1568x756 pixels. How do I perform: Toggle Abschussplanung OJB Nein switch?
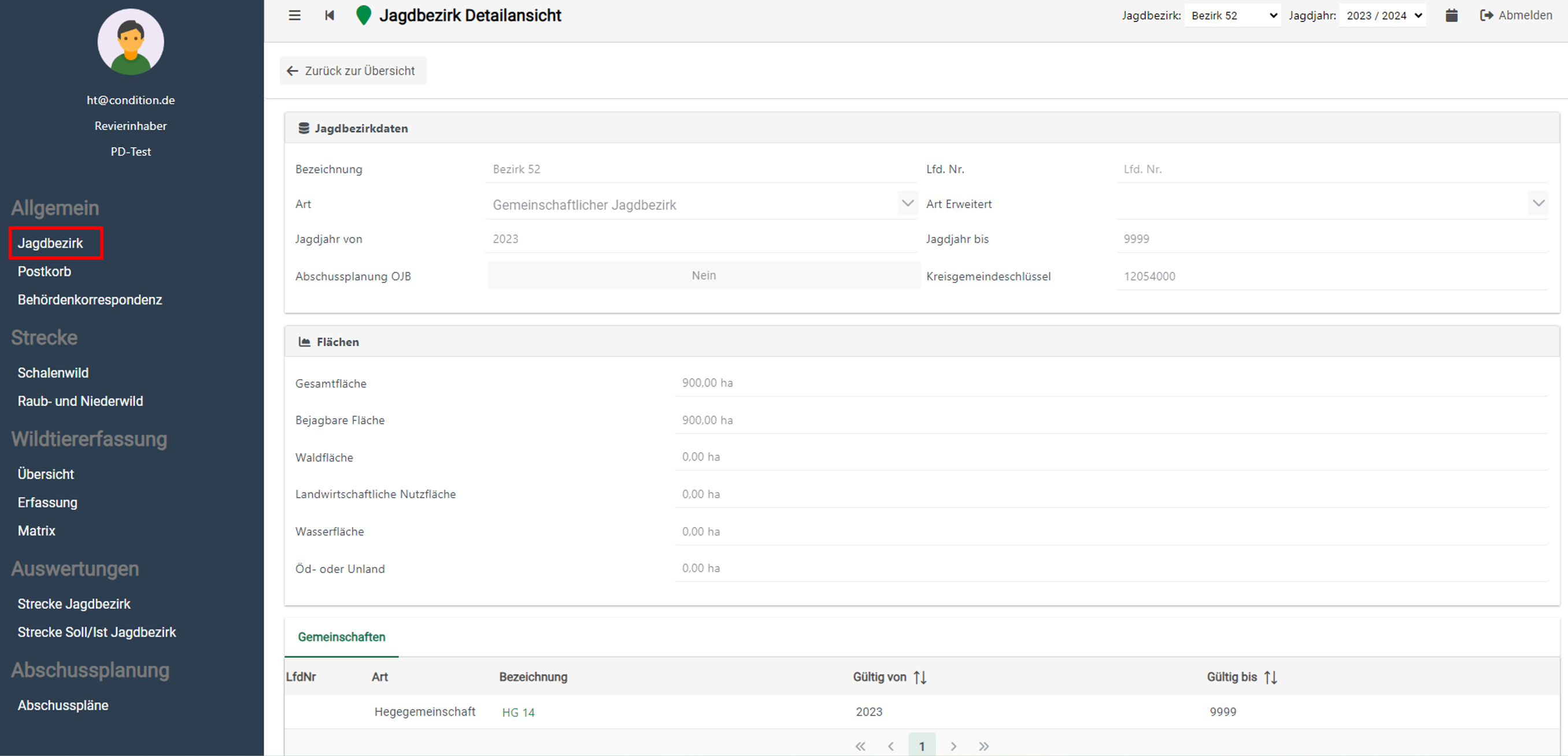[x=703, y=276]
